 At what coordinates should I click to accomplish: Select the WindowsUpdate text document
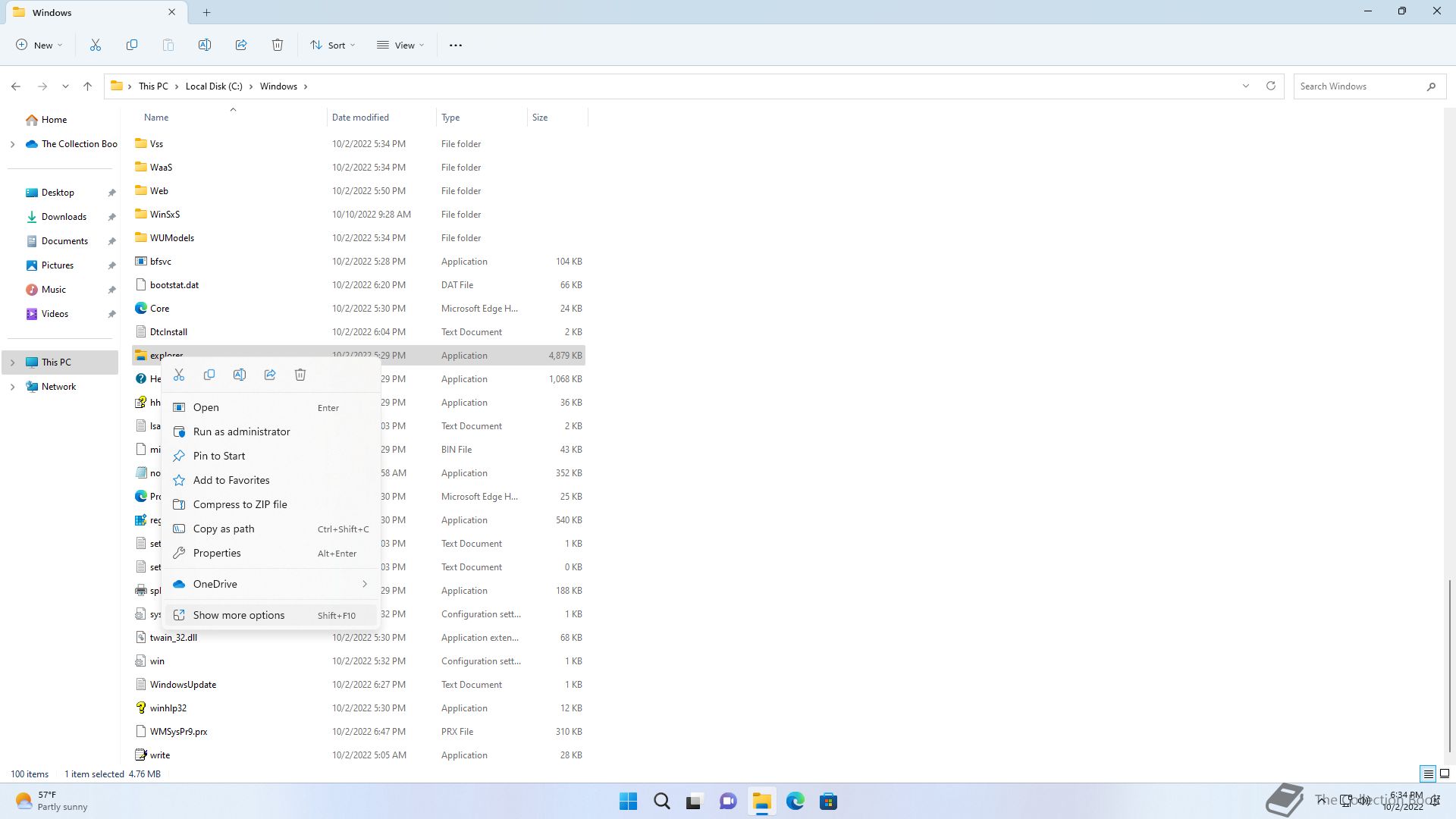coord(359,685)
